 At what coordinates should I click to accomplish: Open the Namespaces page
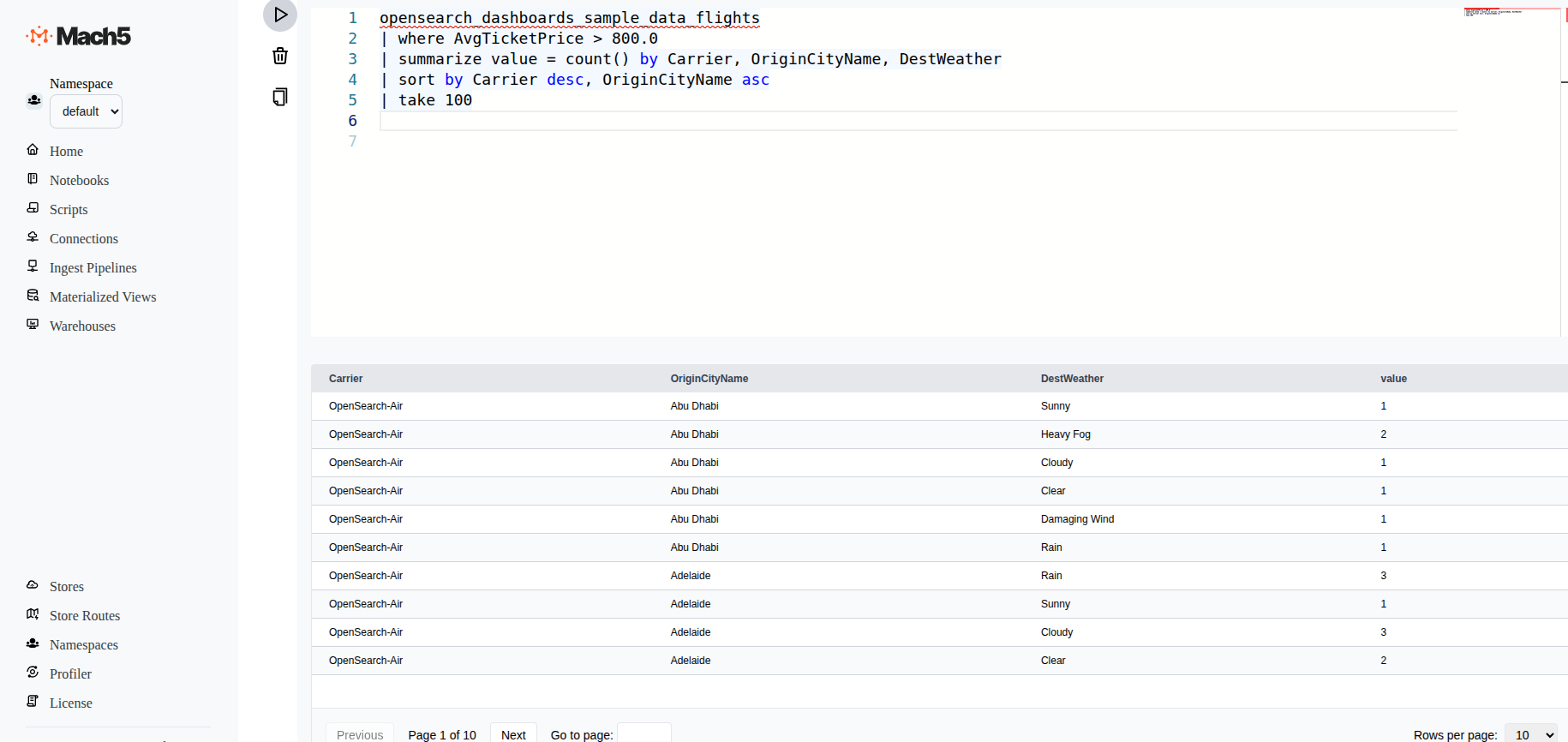[x=84, y=645]
